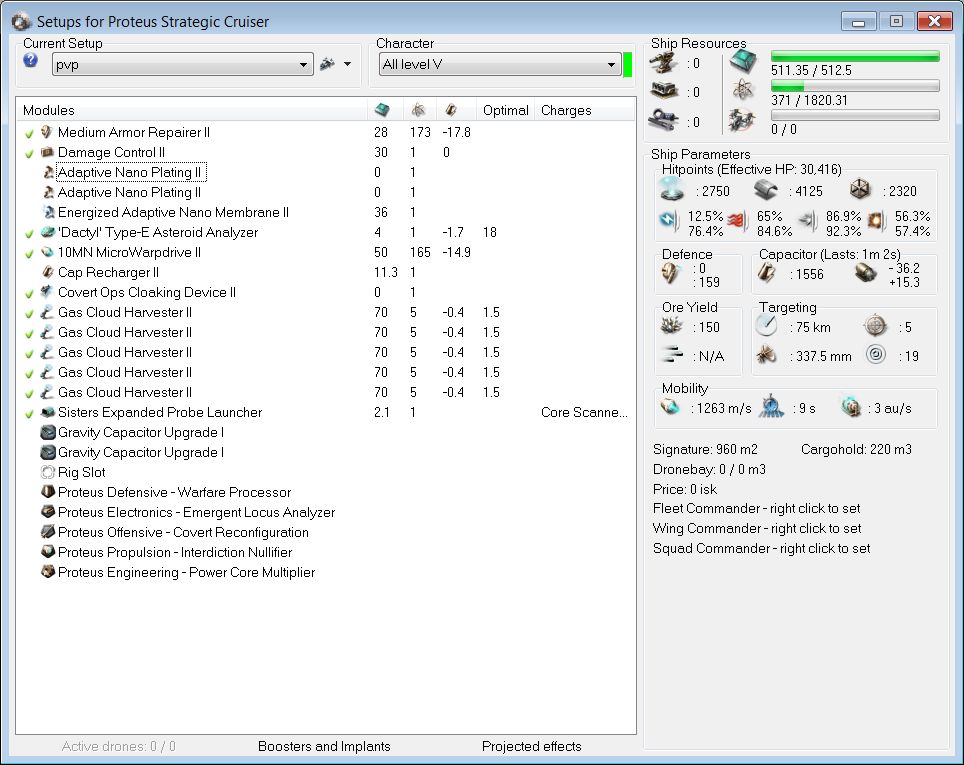This screenshot has width=964, height=765.
Task: Click the powergrid icon beside 371 / 1820.31
Action: (744, 90)
